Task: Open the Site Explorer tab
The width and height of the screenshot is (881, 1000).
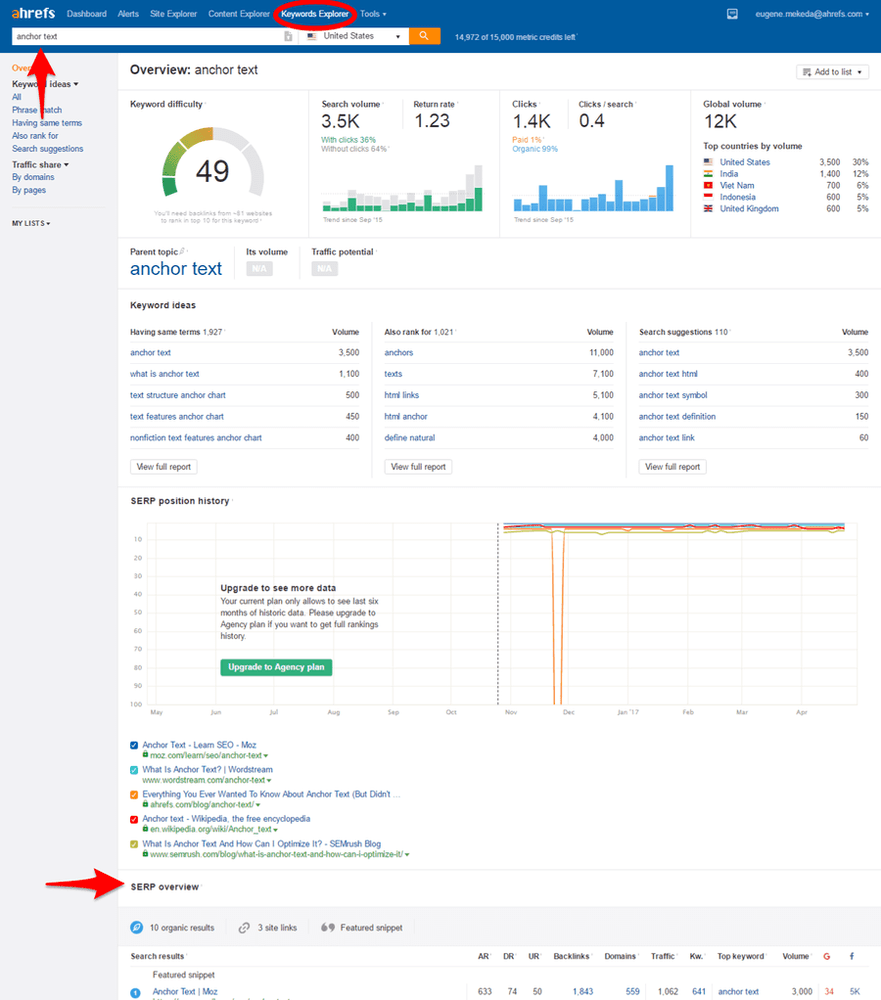Action: [x=174, y=14]
